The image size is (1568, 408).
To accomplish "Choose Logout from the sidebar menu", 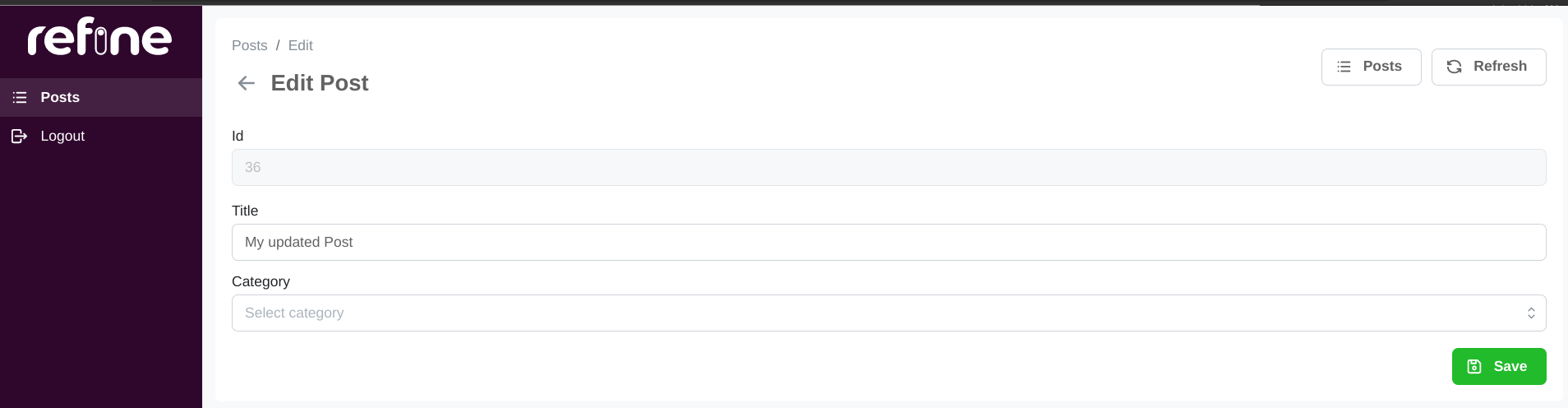I will [x=101, y=136].
